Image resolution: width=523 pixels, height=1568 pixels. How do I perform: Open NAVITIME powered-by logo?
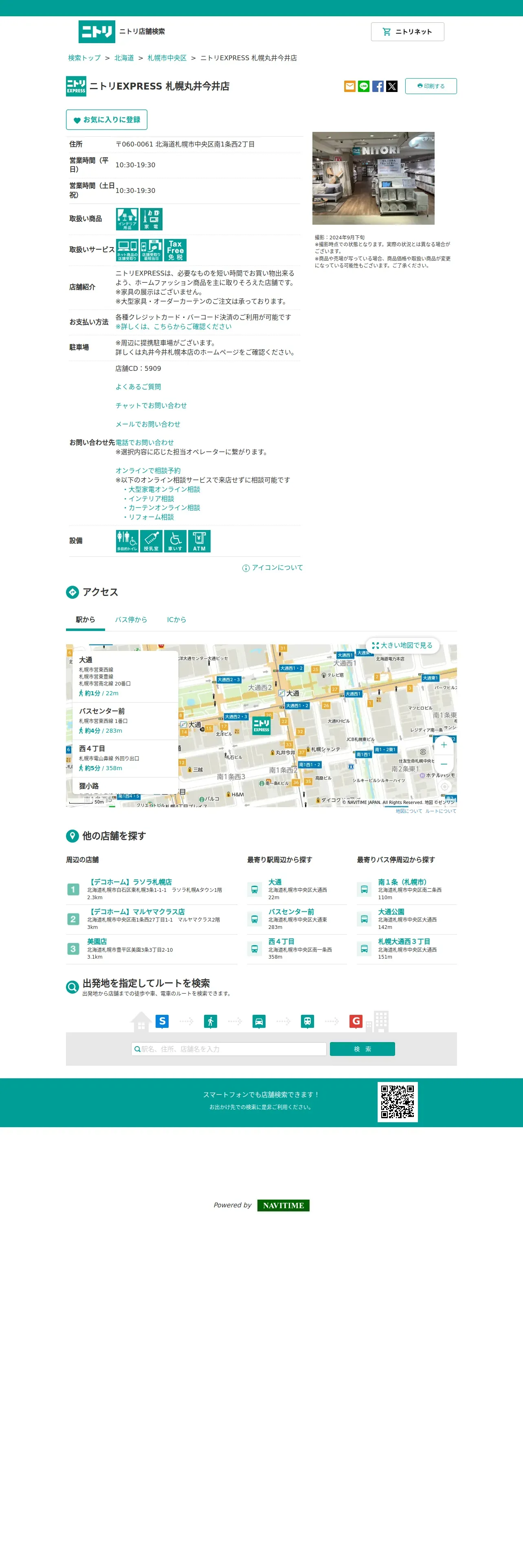pos(283,1205)
